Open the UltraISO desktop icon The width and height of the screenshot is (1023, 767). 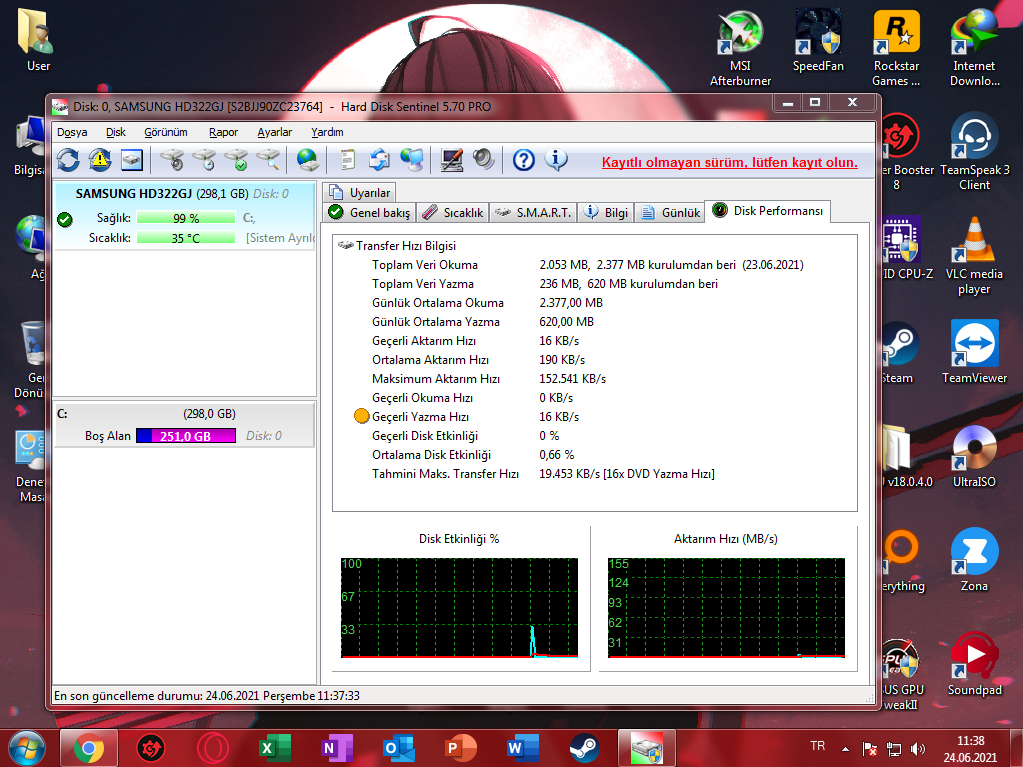[x=974, y=457]
